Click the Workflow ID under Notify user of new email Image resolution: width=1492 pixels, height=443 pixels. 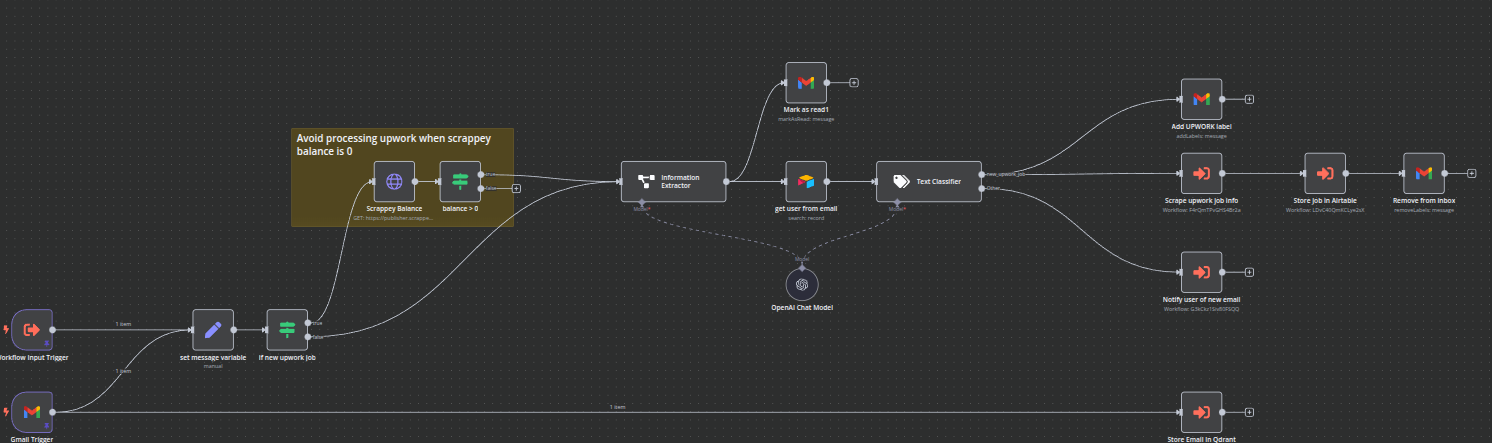pos(1201,309)
